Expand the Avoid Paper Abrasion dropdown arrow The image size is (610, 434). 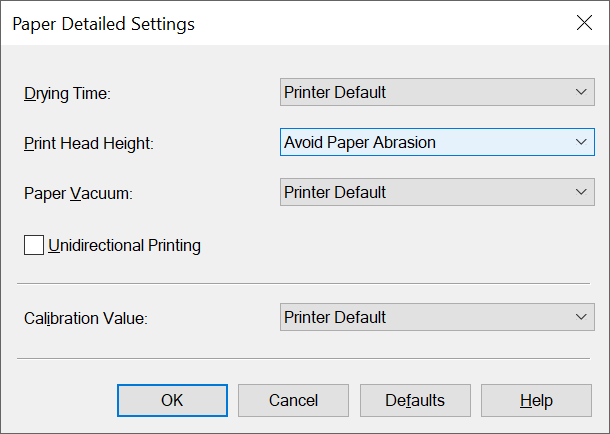click(x=582, y=142)
